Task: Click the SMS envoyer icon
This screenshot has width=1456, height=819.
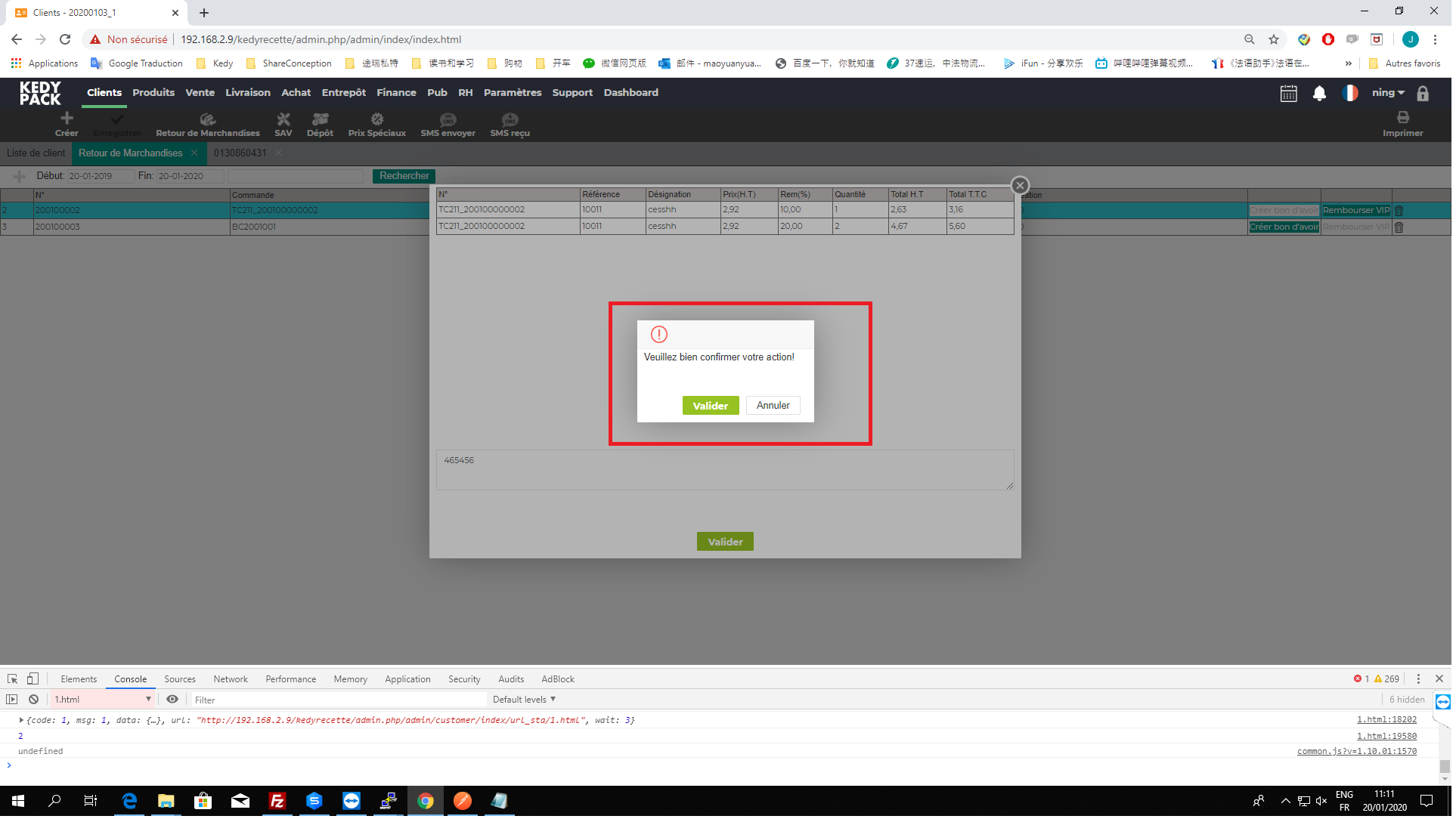Action: point(449,119)
